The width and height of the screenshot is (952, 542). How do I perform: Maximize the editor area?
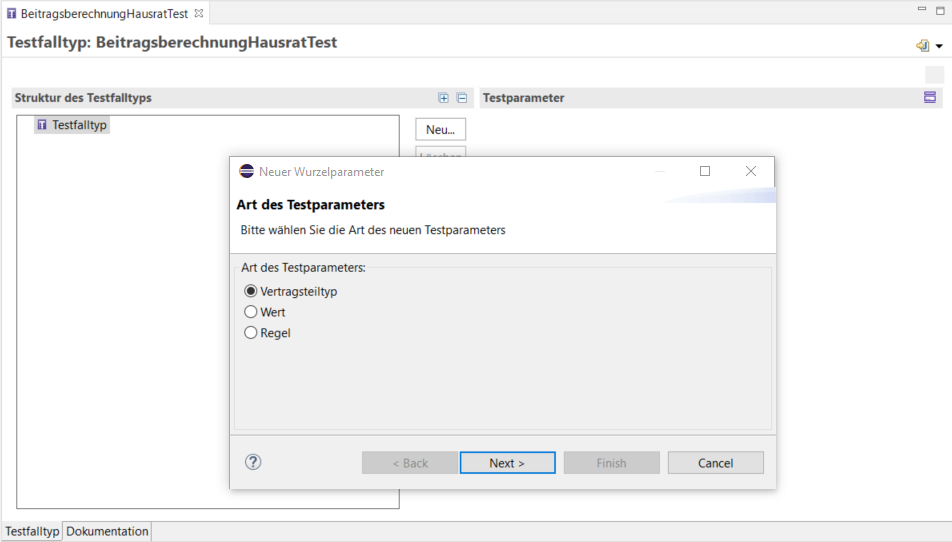[940, 10]
